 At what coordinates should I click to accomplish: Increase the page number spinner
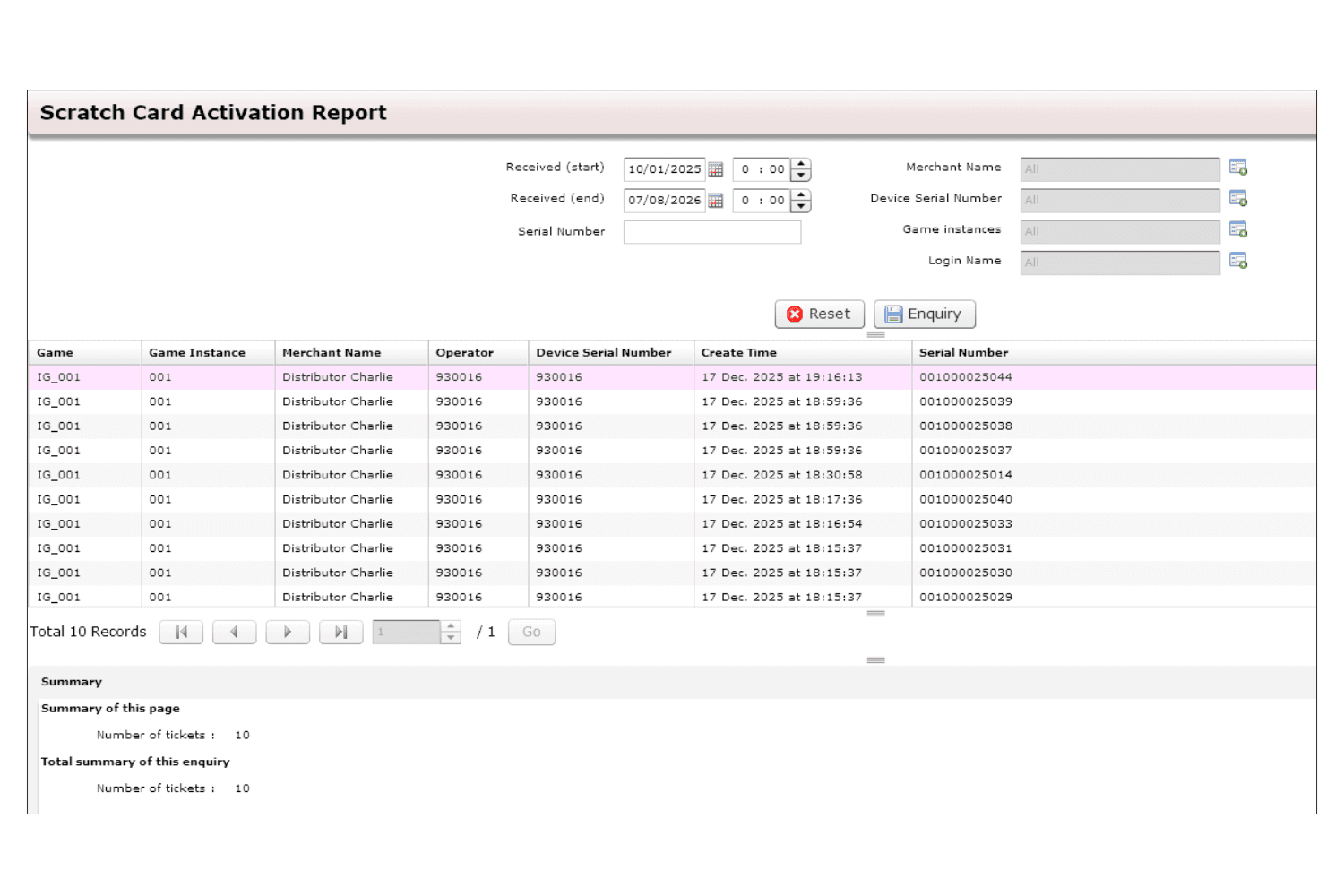[x=451, y=626]
